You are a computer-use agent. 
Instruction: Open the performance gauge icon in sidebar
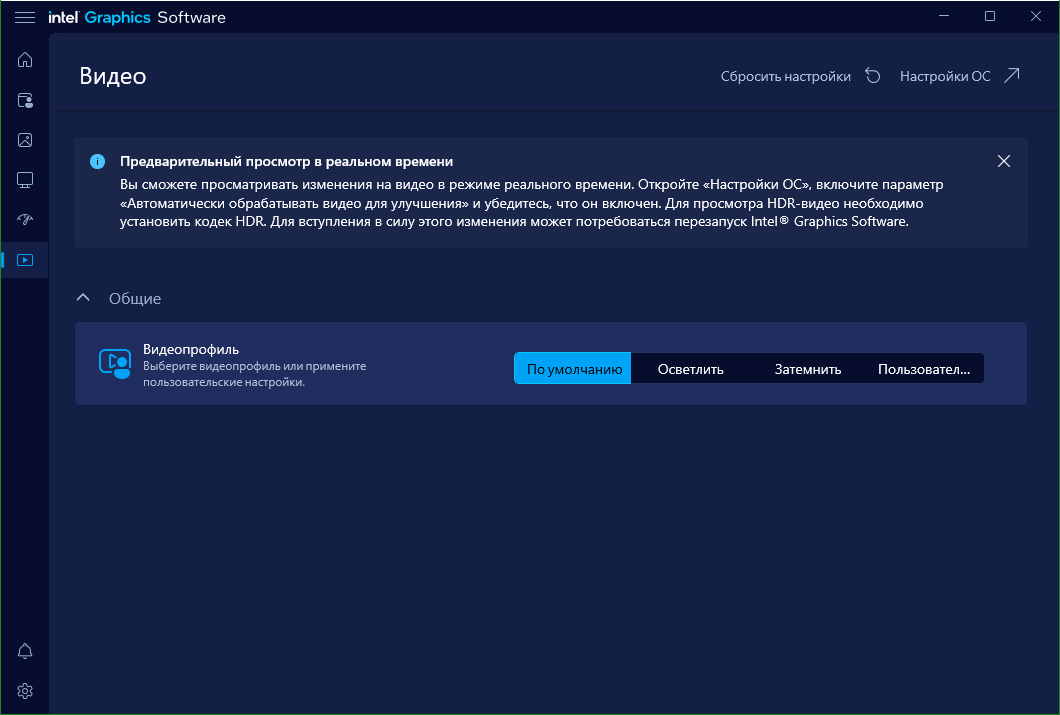[x=25, y=220]
